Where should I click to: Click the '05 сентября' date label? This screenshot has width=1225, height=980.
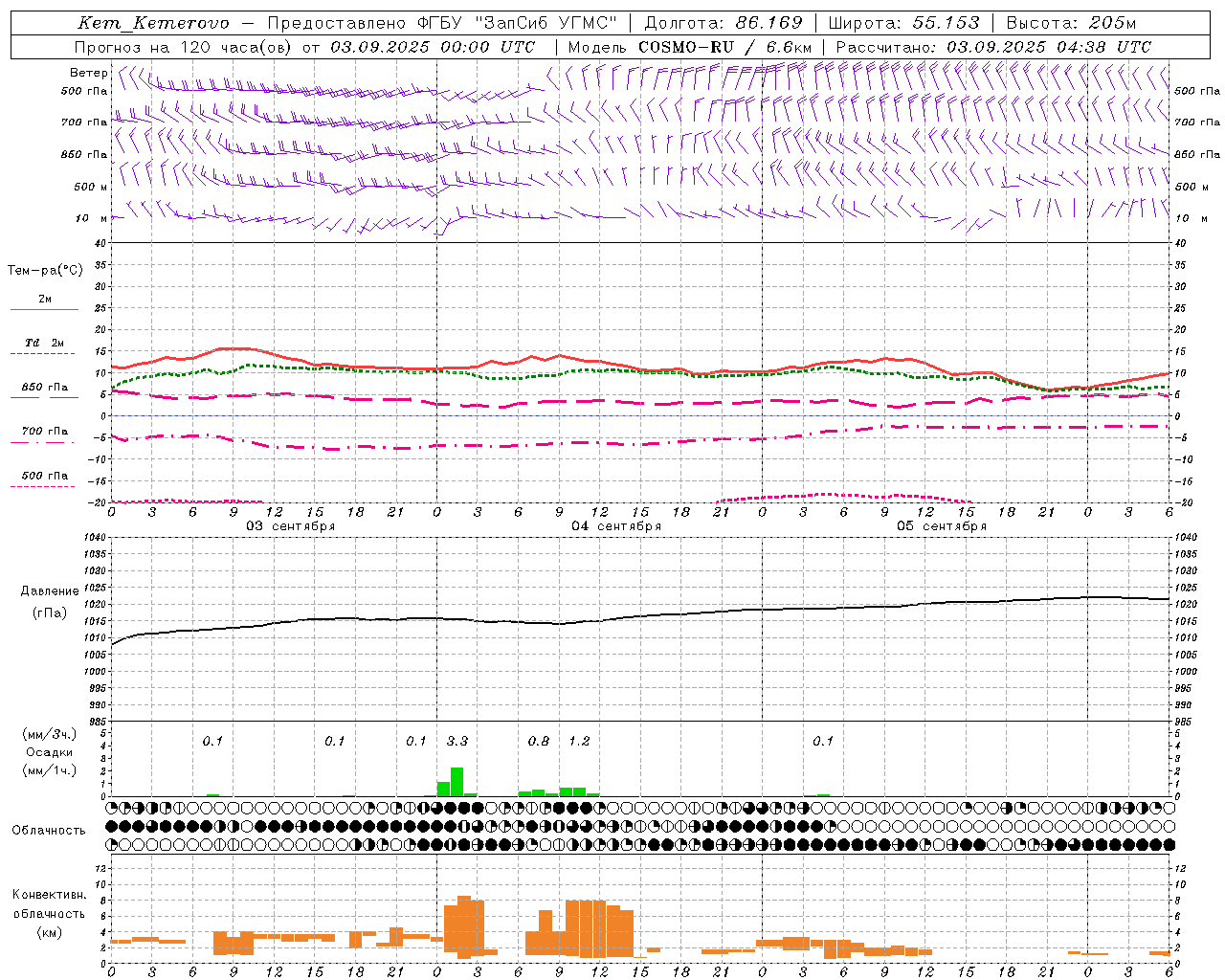click(942, 526)
